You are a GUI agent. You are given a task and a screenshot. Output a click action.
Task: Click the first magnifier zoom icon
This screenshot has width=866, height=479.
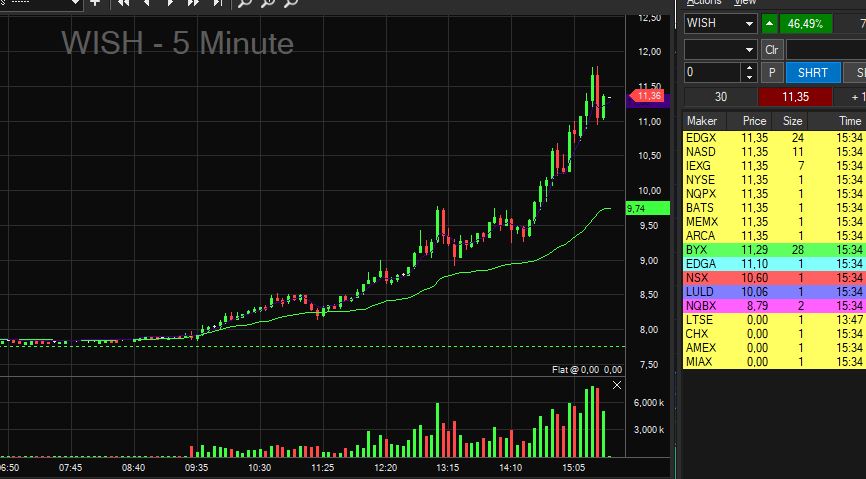tap(244, 3)
